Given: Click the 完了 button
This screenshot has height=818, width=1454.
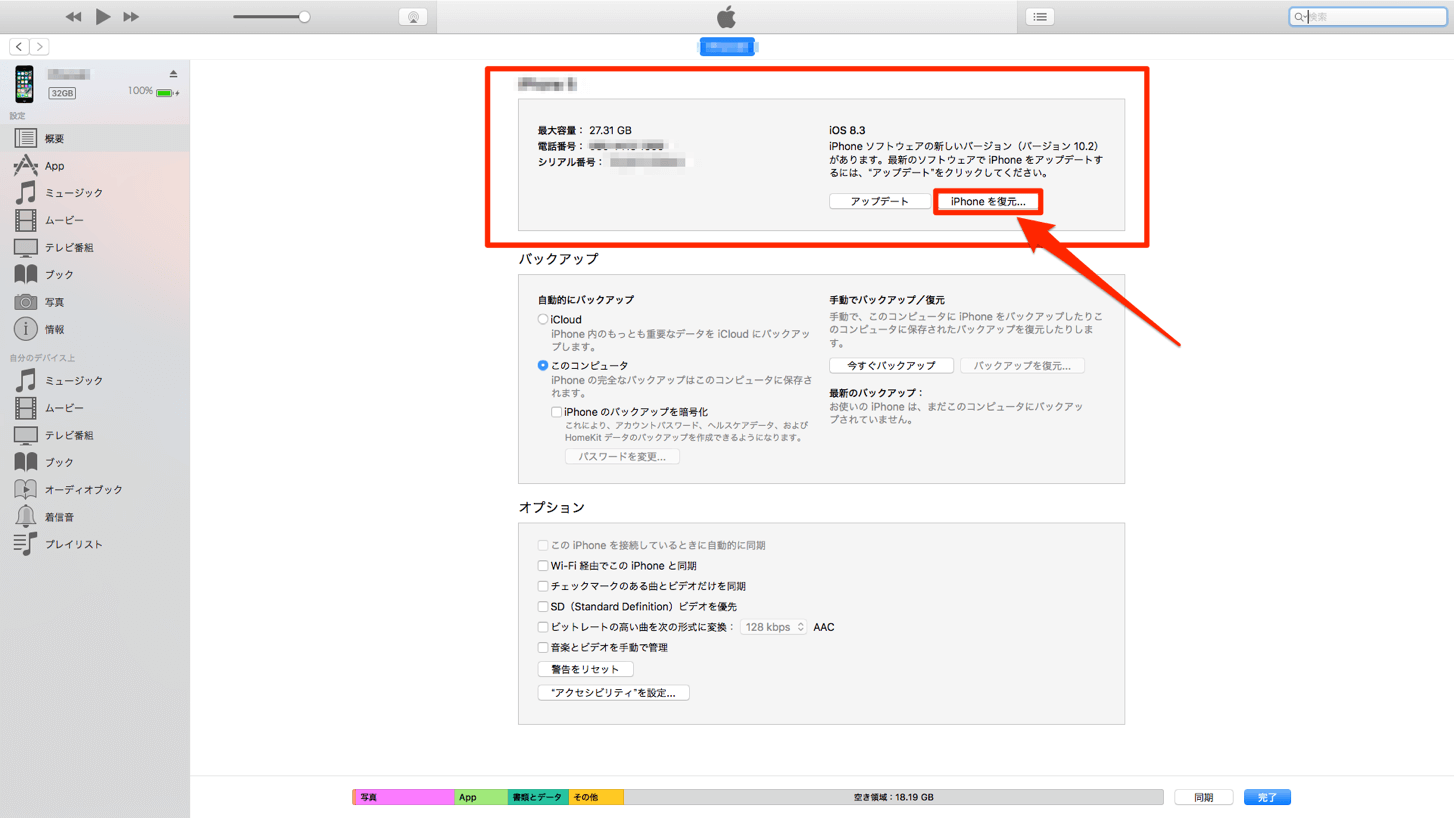Looking at the screenshot, I should pyautogui.click(x=1267, y=797).
